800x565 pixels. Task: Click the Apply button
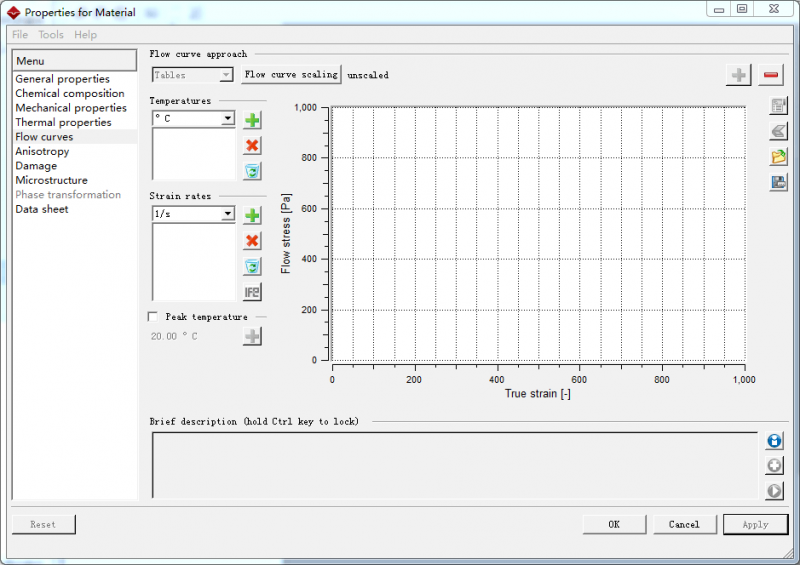pyautogui.click(x=756, y=525)
